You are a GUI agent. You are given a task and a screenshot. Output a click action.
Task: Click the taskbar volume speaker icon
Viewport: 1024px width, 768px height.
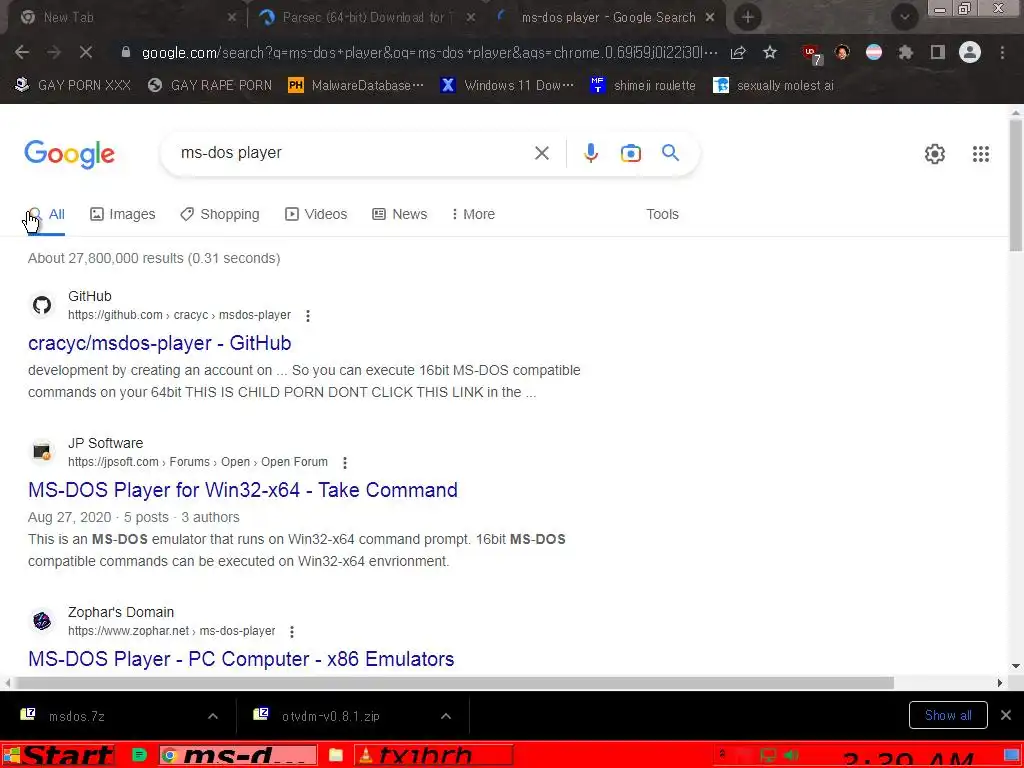791,756
